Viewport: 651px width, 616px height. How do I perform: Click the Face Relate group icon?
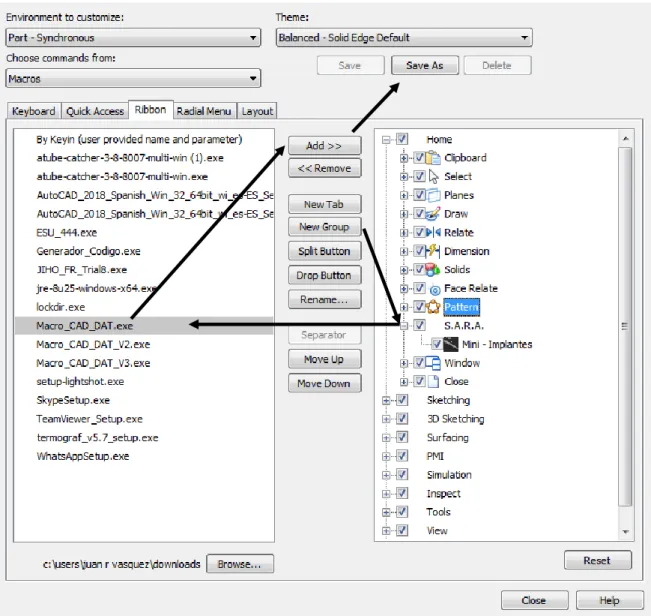(435, 289)
